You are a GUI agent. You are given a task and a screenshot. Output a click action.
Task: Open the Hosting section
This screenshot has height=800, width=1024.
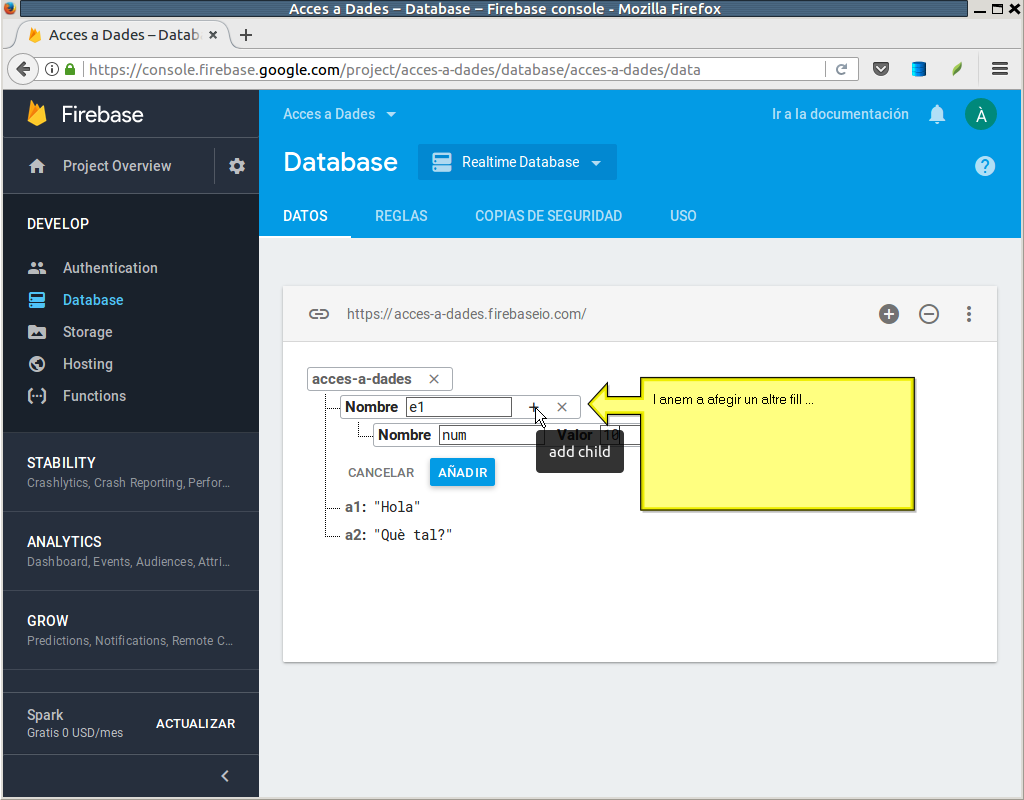[88, 364]
